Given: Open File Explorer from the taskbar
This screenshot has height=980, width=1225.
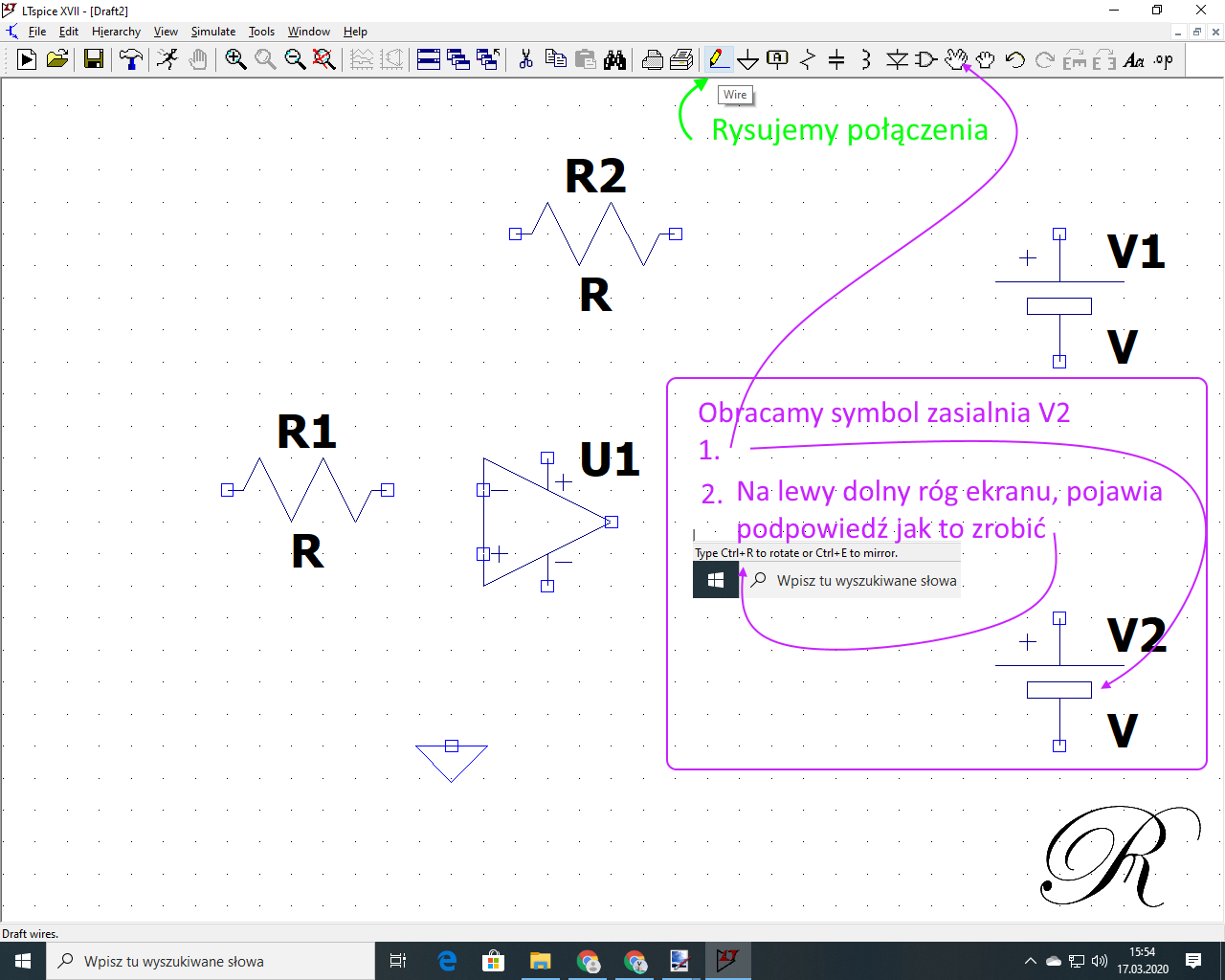Looking at the screenshot, I should [541, 961].
